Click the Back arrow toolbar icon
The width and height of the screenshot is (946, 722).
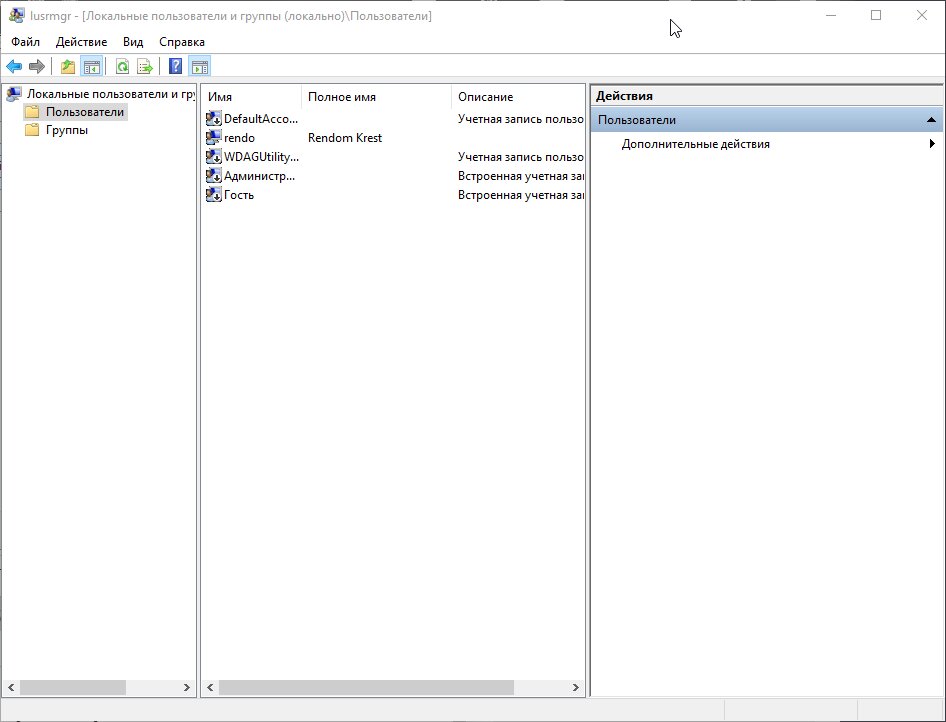point(14,66)
